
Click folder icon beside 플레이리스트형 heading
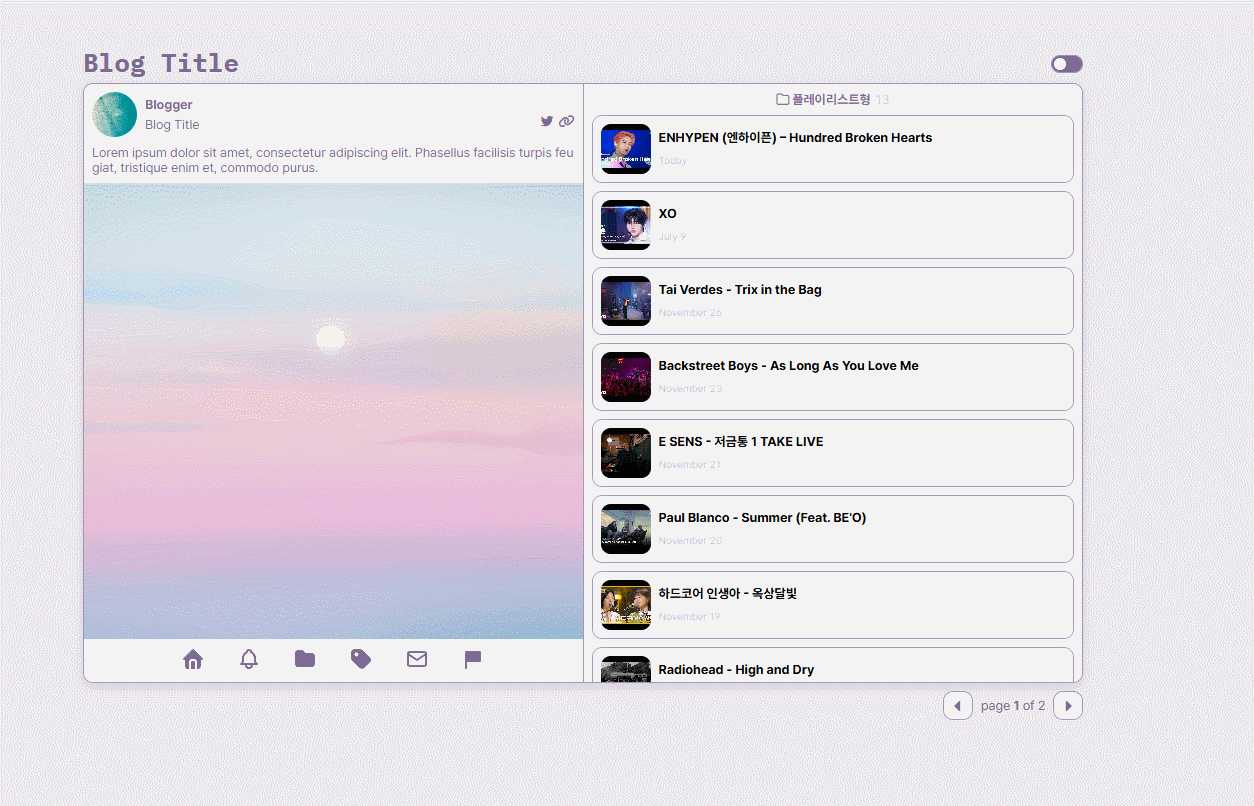(x=783, y=99)
